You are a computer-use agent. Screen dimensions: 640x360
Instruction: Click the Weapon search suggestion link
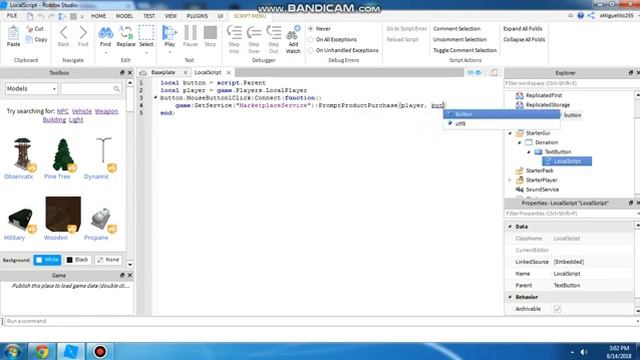point(106,111)
